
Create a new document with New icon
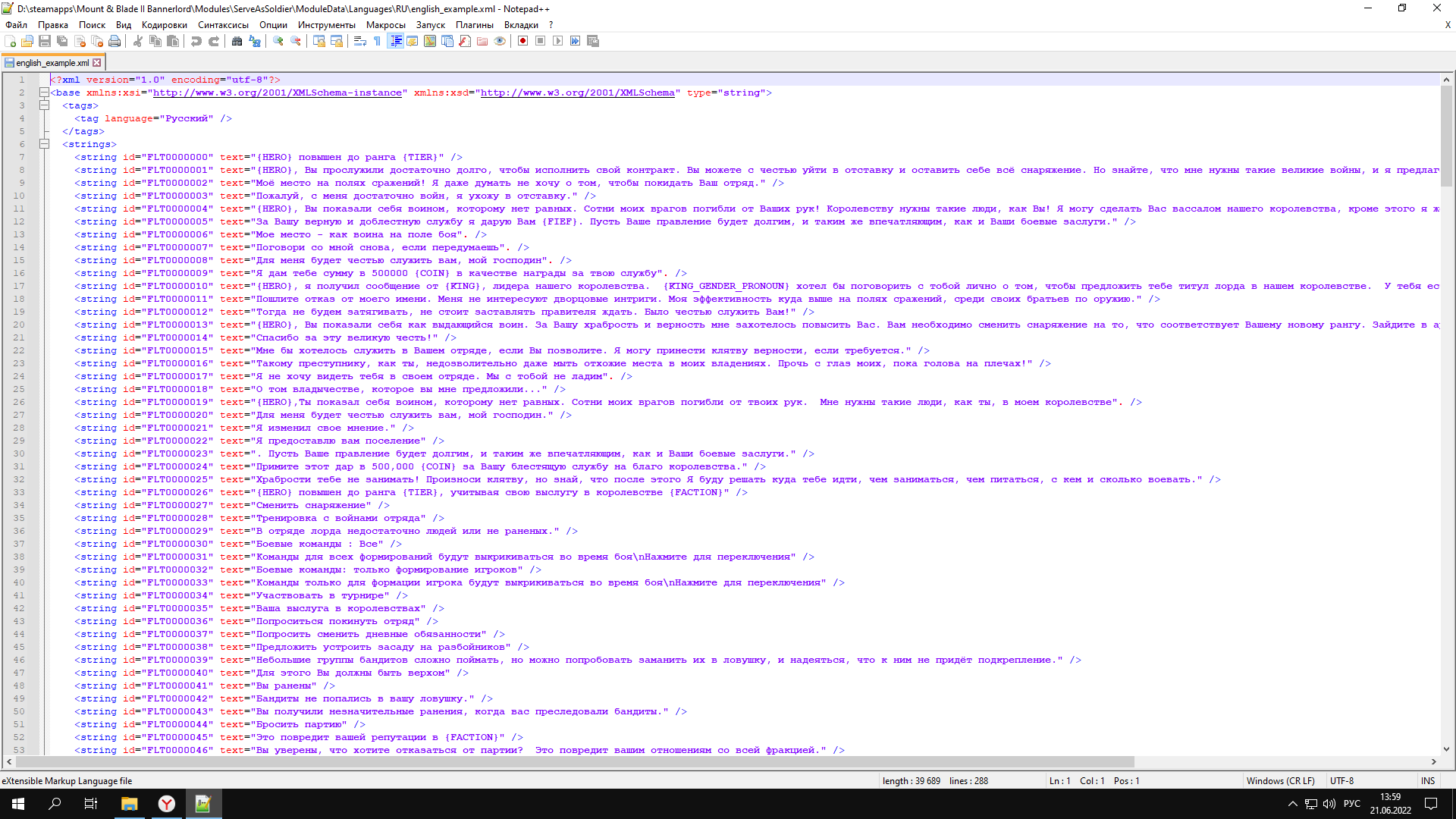click(11, 41)
